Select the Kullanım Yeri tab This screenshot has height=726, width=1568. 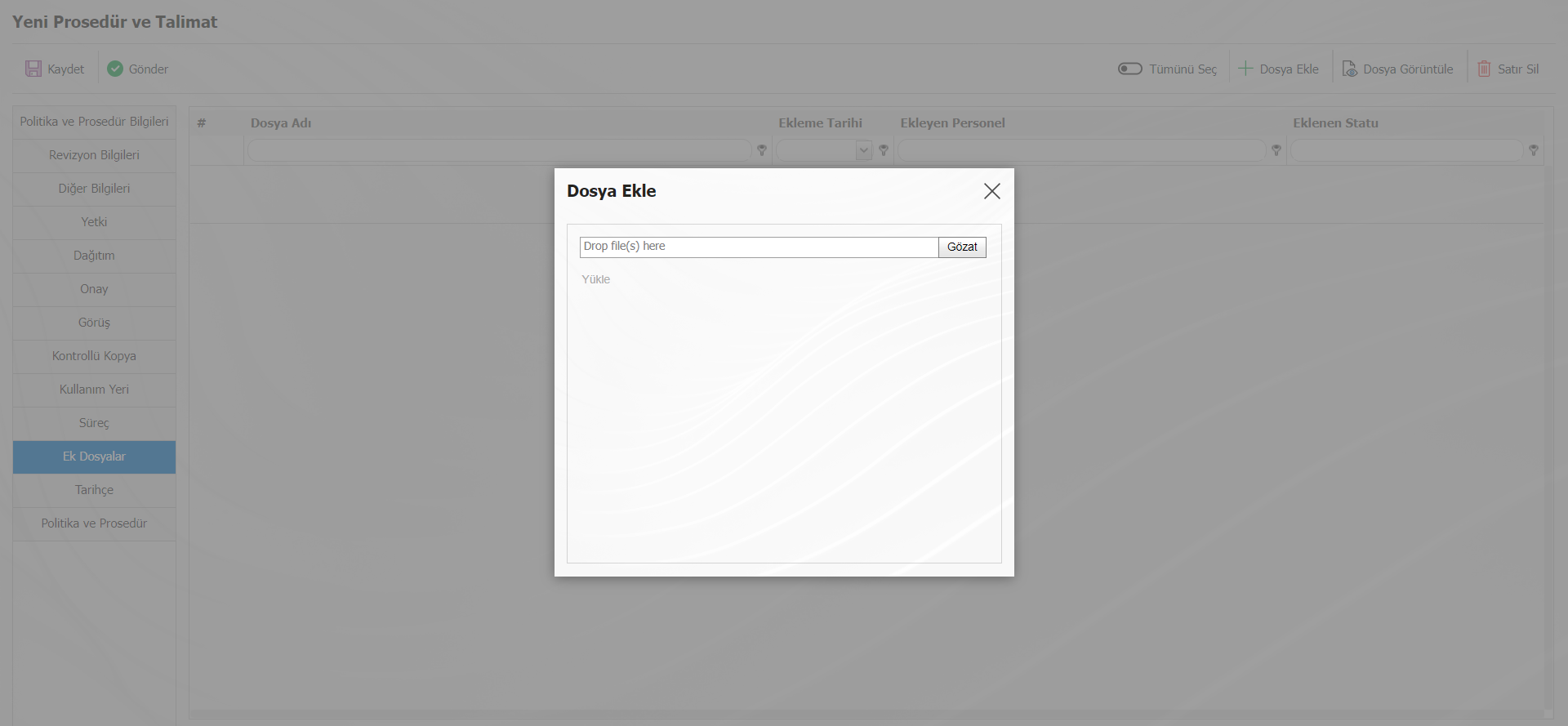94,390
